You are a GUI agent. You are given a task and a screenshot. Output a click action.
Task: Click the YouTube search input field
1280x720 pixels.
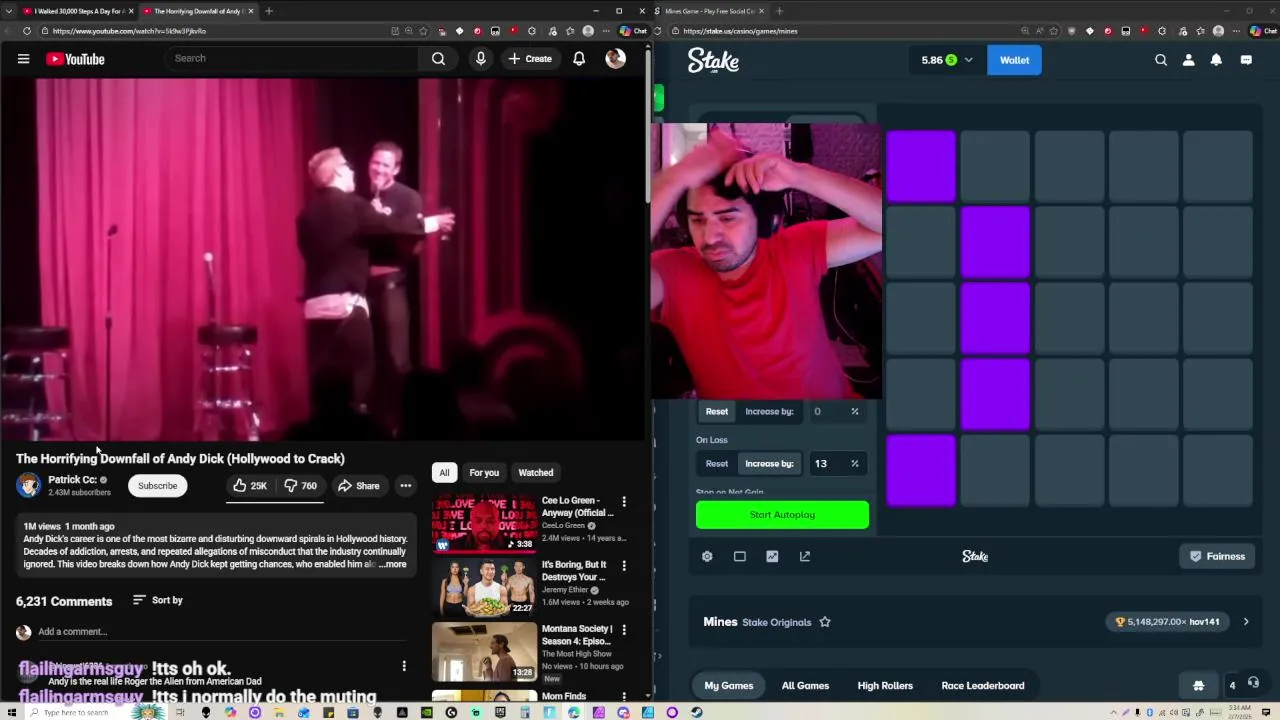click(293, 59)
